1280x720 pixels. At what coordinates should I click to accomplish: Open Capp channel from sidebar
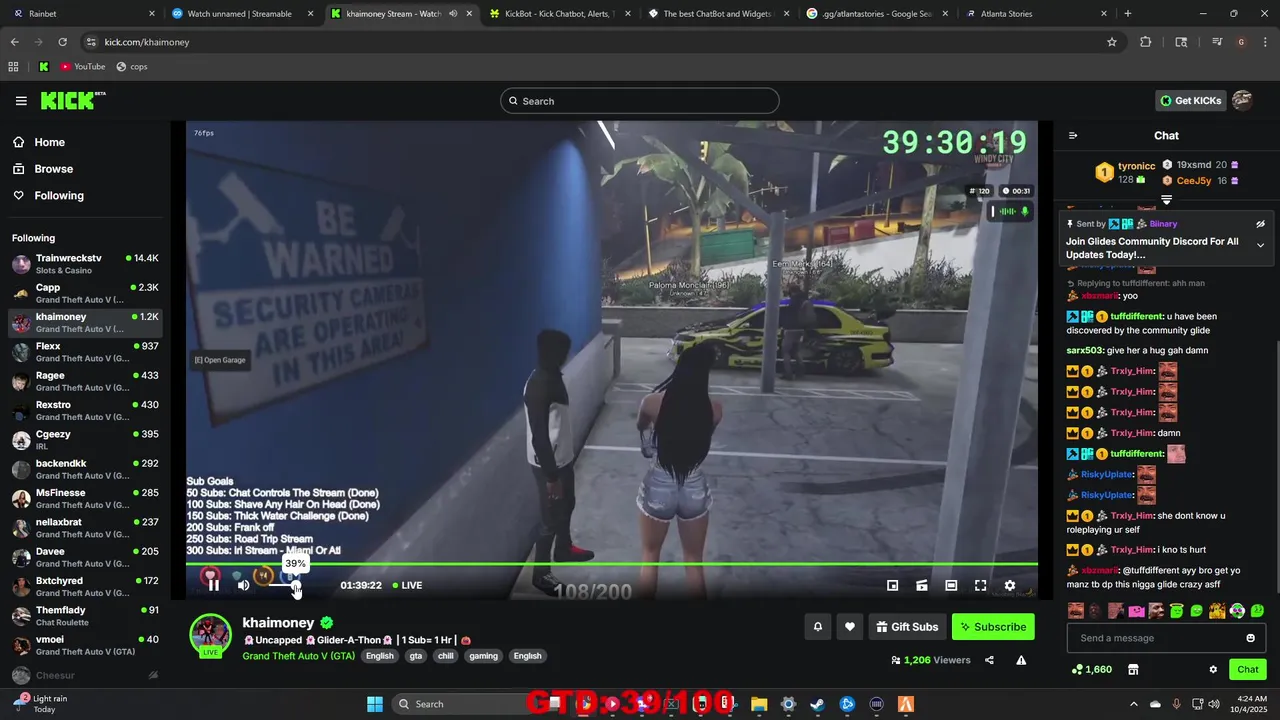(x=85, y=293)
